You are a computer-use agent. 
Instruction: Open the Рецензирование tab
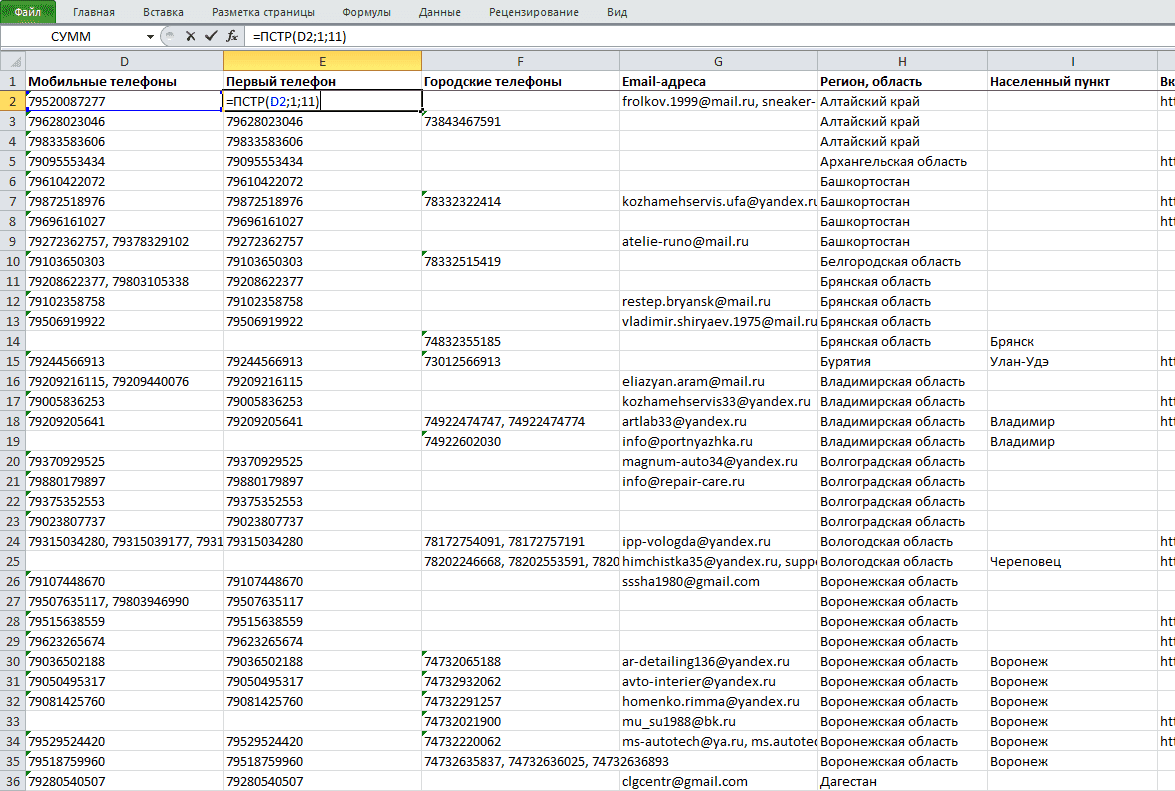pos(534,12)
